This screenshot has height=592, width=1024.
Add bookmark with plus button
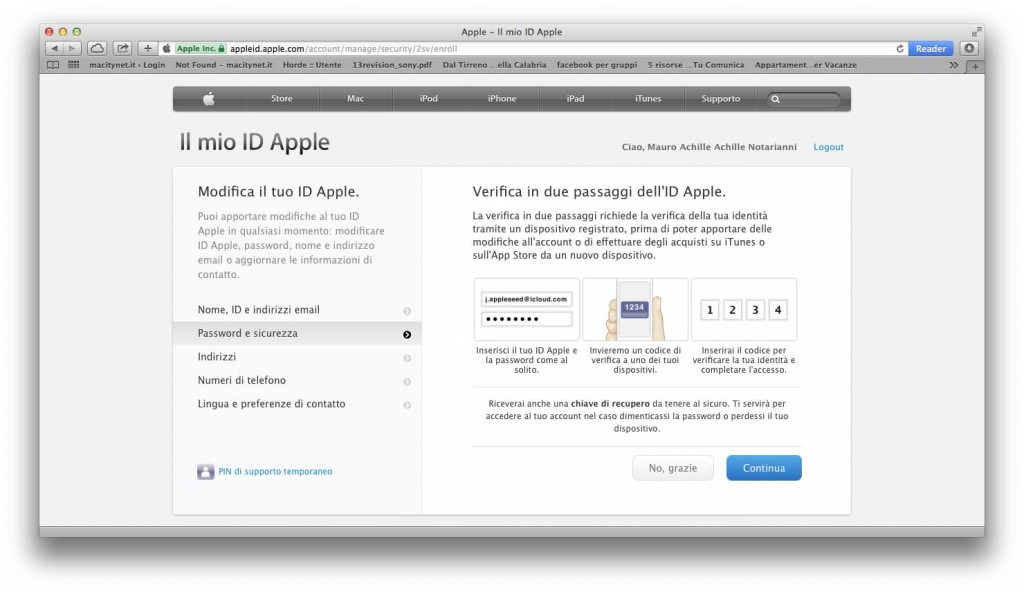148,48
